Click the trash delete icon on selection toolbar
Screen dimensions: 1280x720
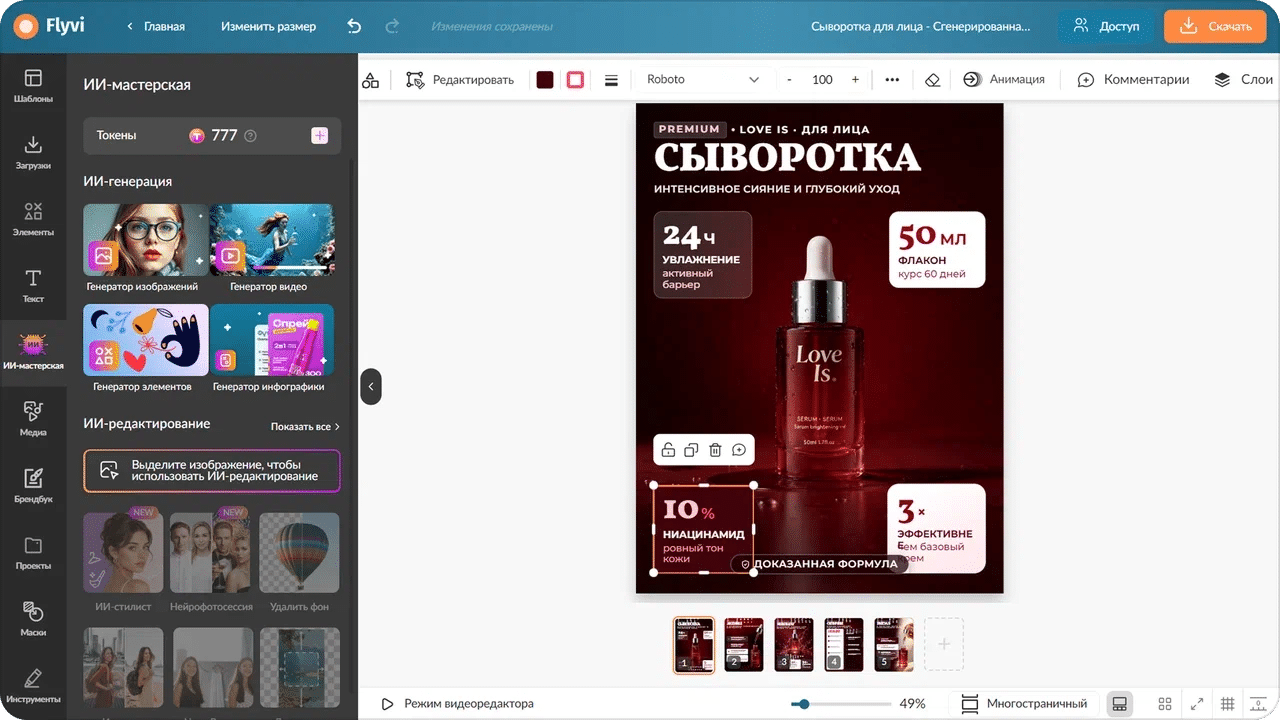(715, 450)
